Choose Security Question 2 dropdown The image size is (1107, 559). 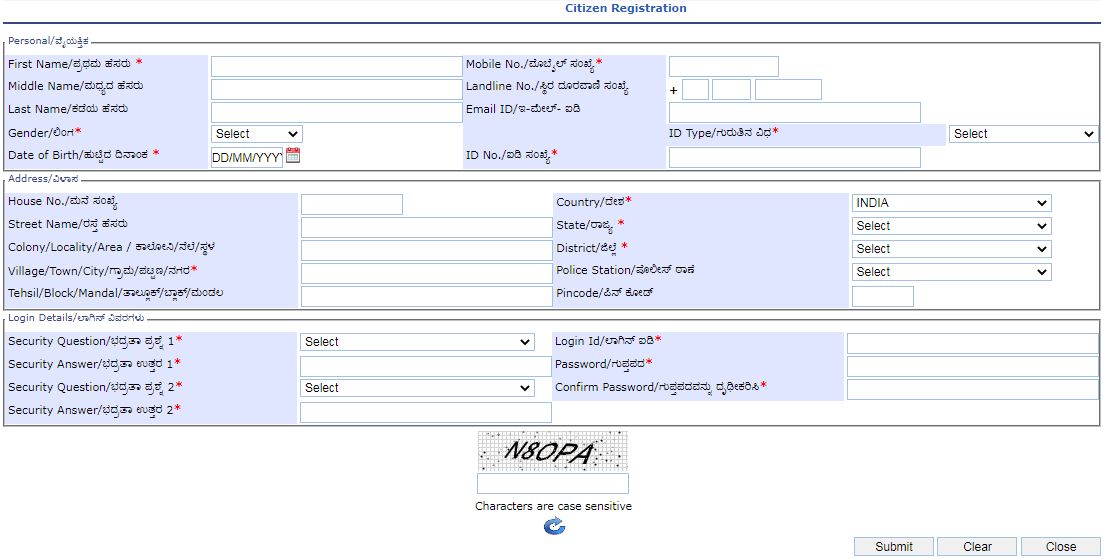tap(417, 388)
